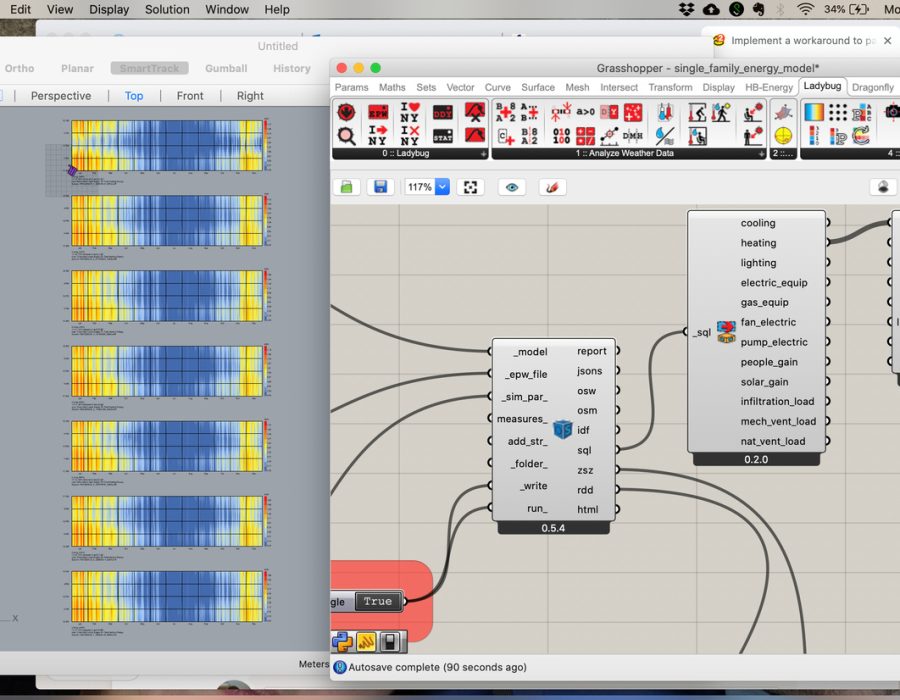The width and height of the screenshot is (900, 700).
Task: Toggle Ortho mode in Rhino
Action: 20,68
